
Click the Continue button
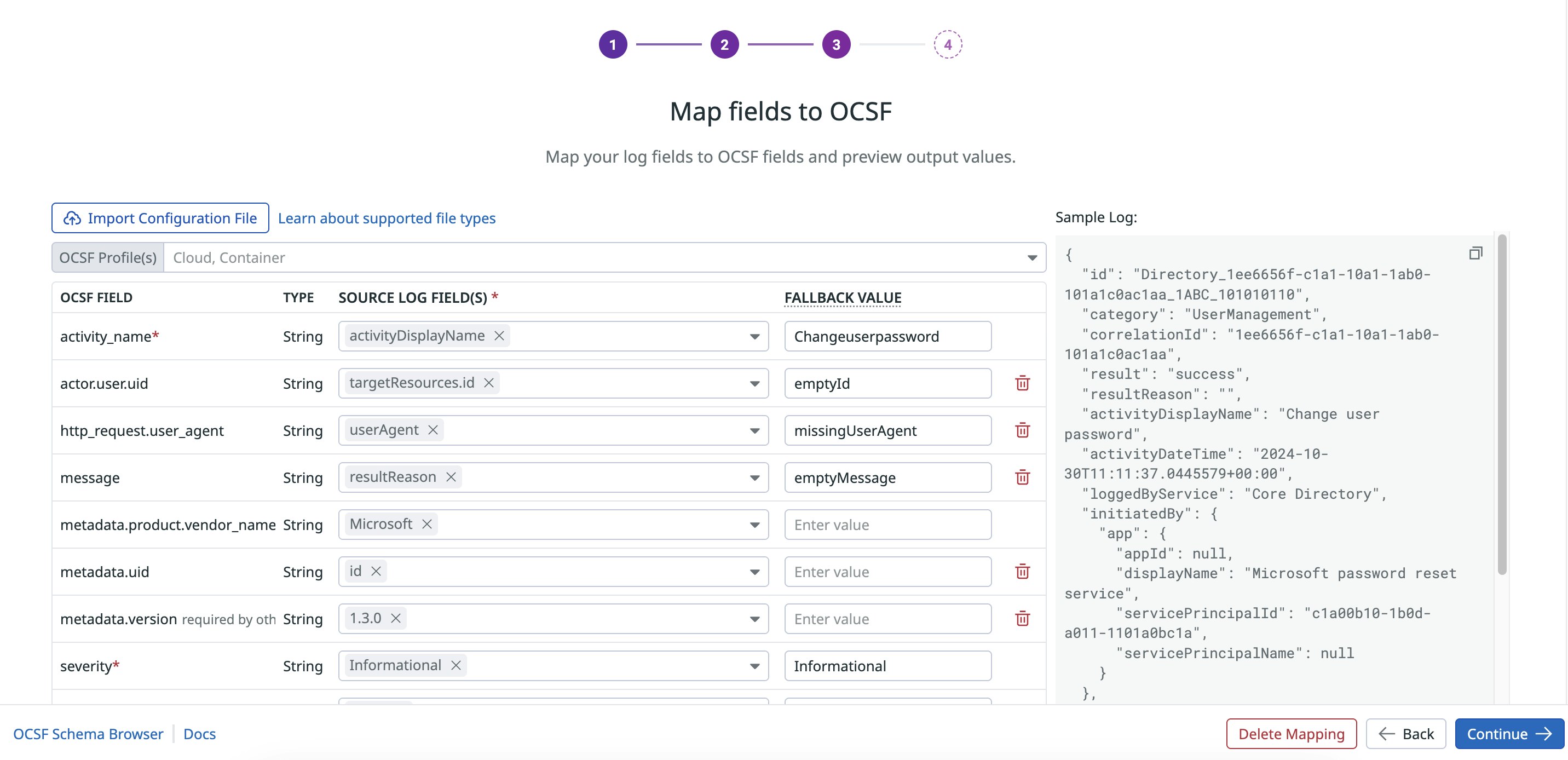[1509, 734]
